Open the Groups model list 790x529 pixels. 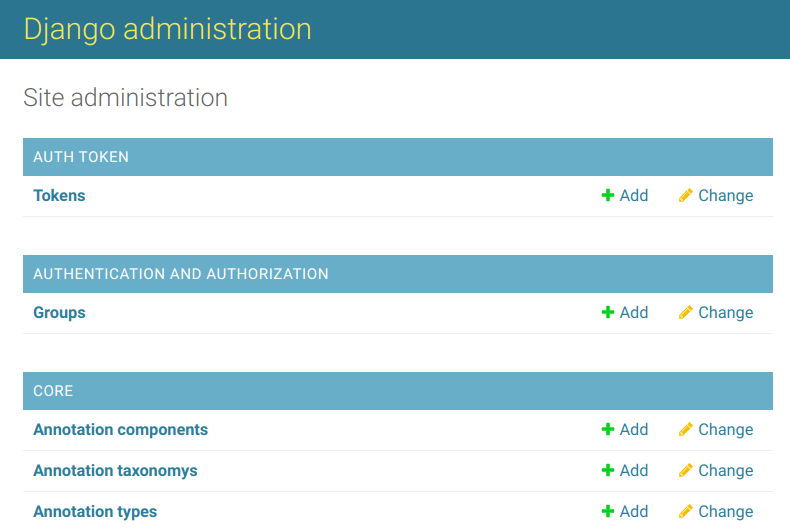click(x=59, y=313)
